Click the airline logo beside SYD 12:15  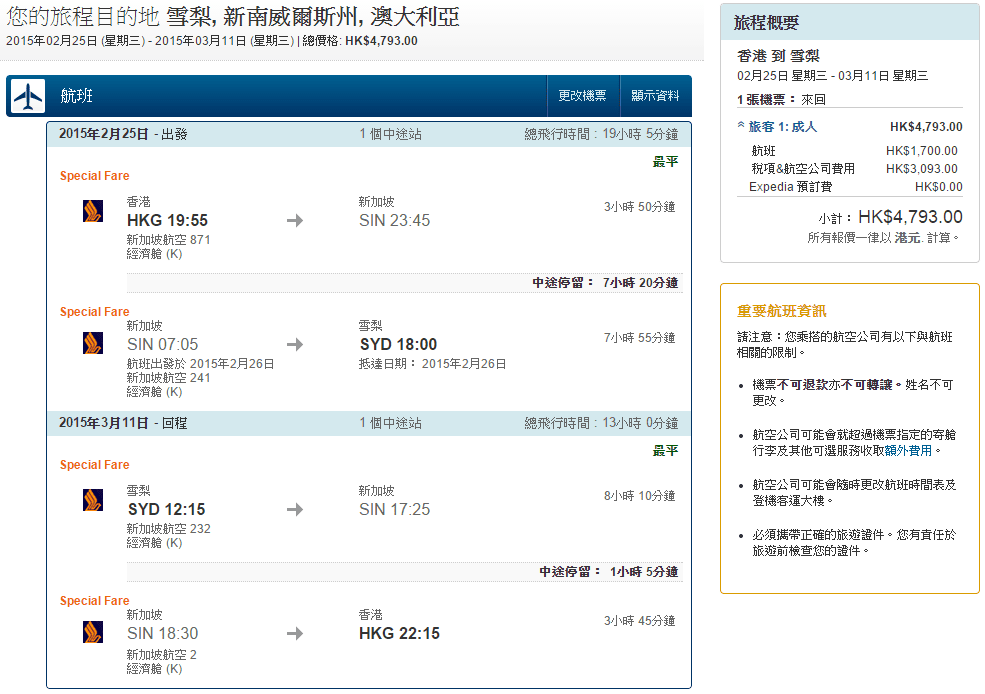[93, 500]
